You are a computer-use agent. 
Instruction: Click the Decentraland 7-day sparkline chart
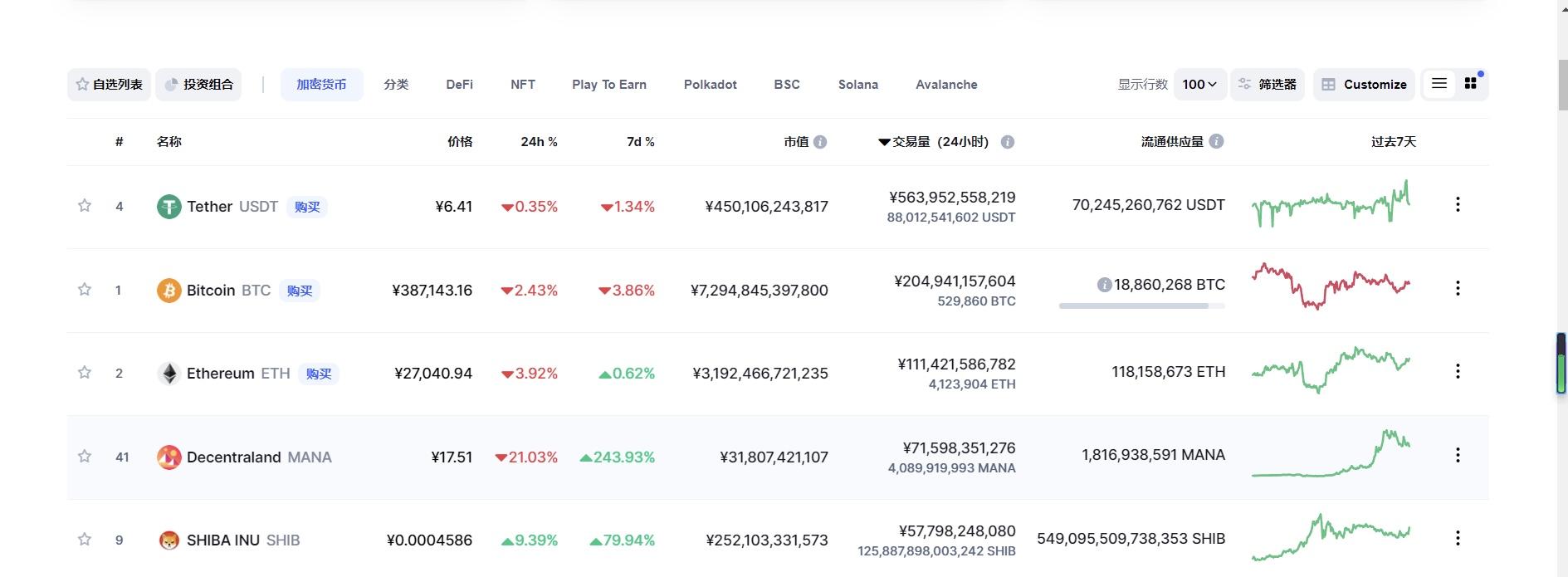tap(1331, 455)
